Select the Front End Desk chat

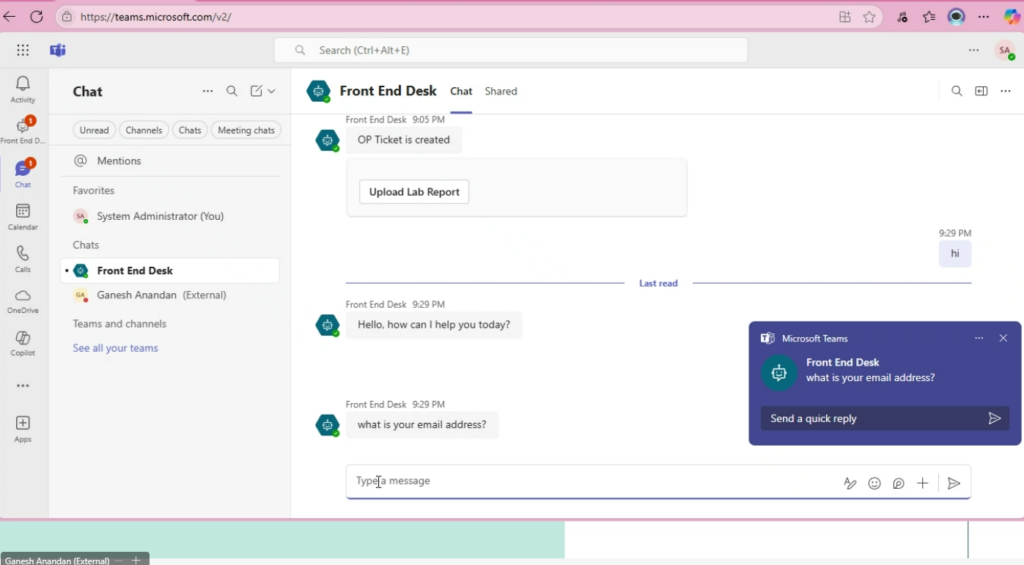170,270
